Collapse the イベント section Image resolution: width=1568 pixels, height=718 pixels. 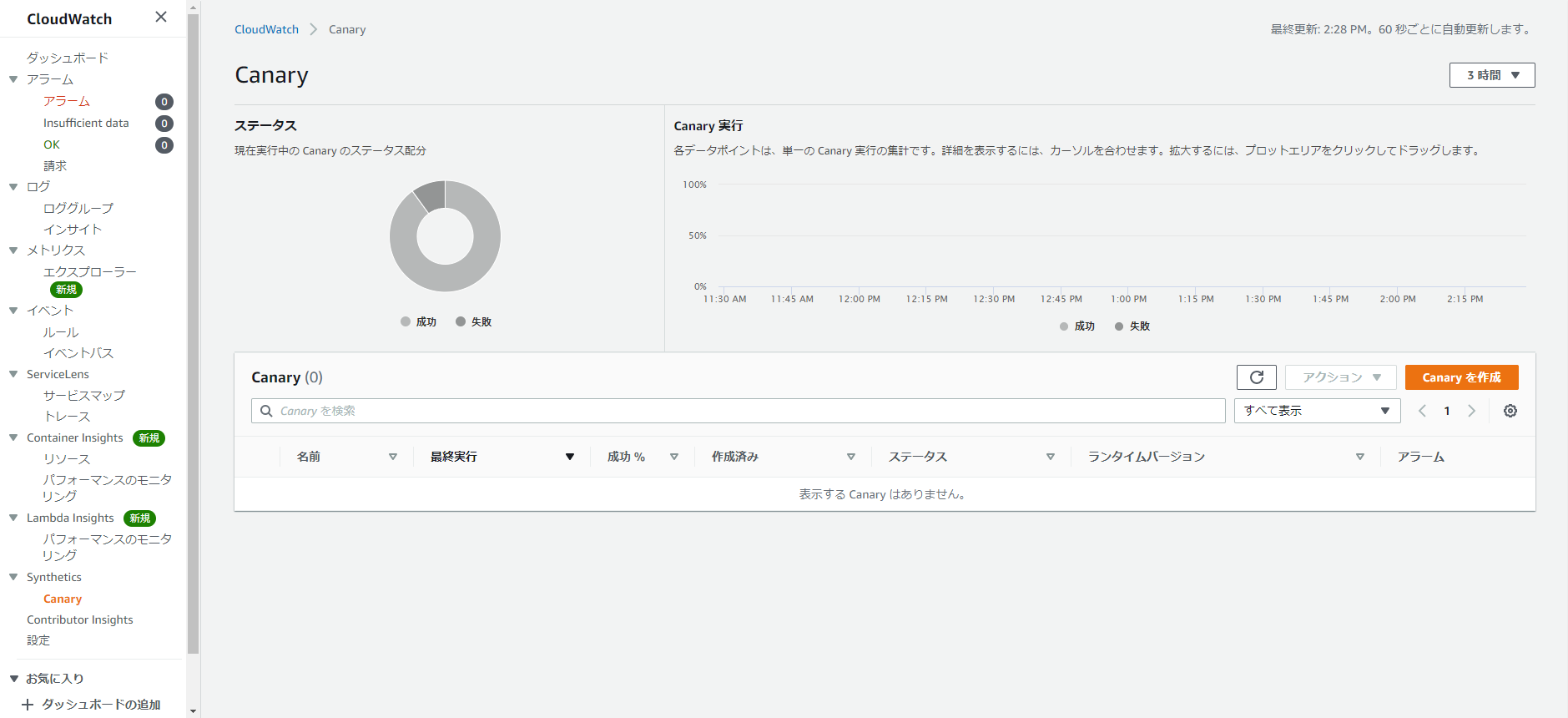(x=13, y=310)
